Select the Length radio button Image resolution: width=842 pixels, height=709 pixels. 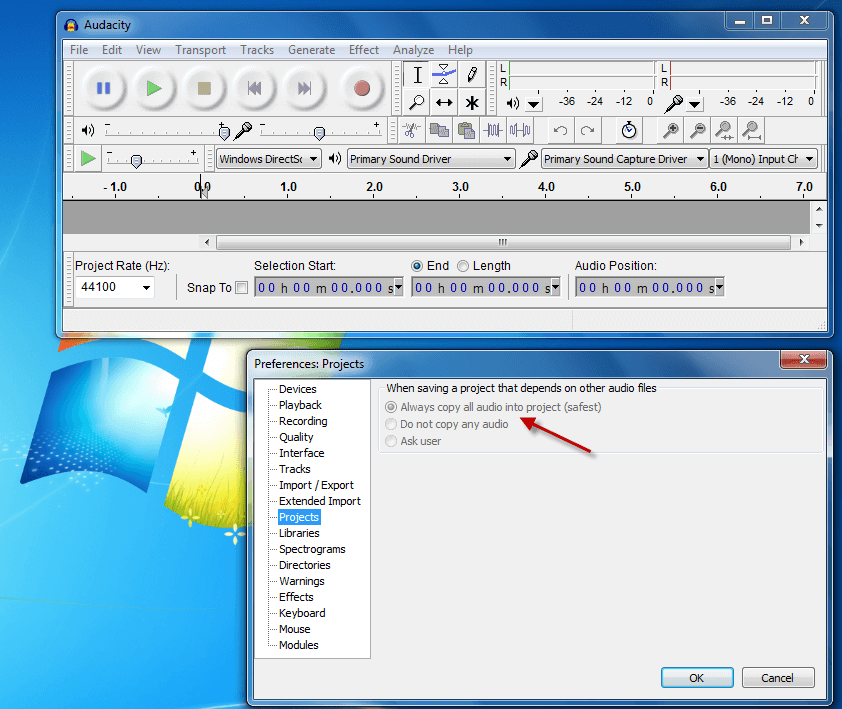463,266
